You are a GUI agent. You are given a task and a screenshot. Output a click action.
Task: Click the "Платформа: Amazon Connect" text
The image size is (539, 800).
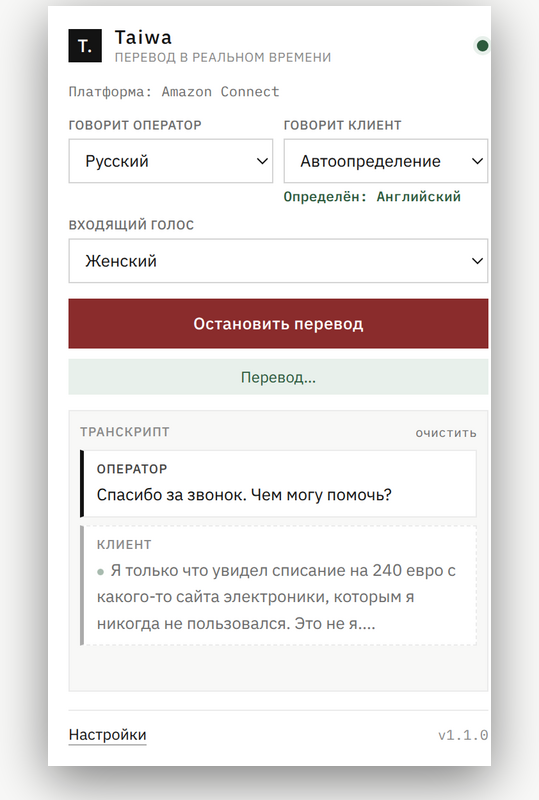tap(174, 92)
